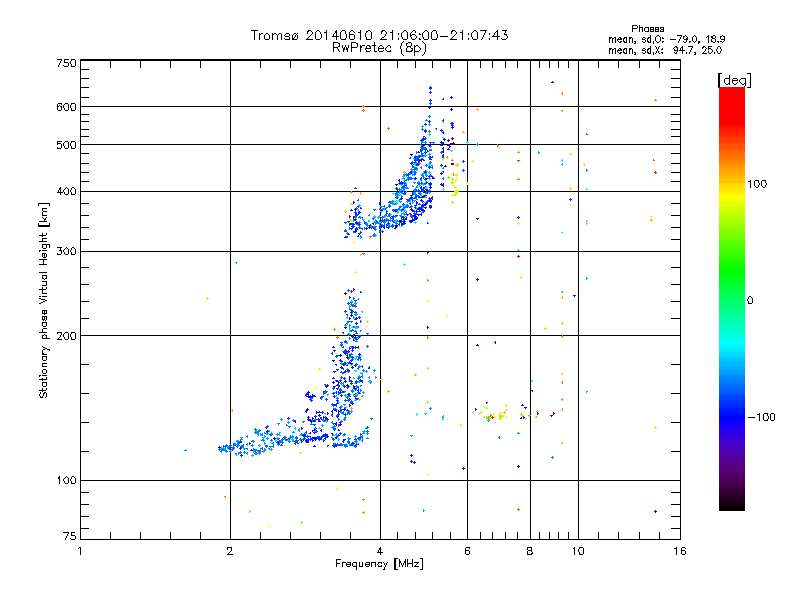Click the y-axis tick label '75'

(x=70, y=536)
